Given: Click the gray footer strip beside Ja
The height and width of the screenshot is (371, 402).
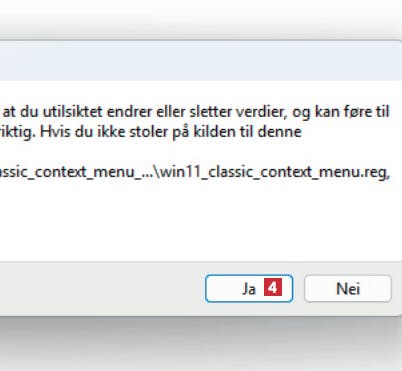Looking at the screenshot, I should pos(100,289).
